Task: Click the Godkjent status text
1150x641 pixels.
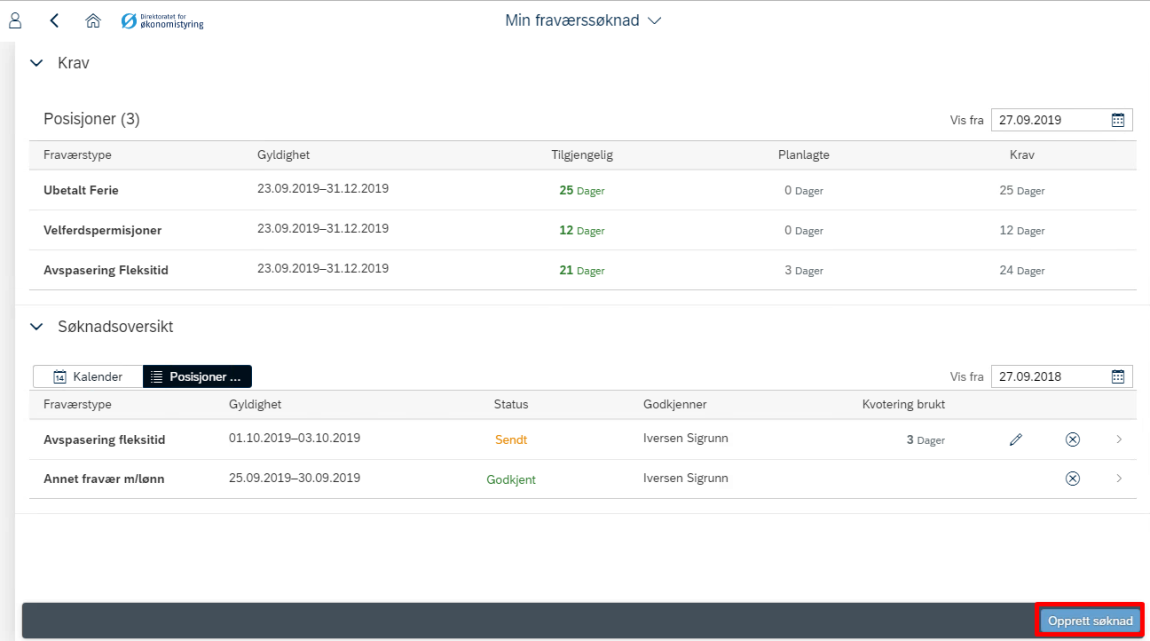Action: [510, 480]
